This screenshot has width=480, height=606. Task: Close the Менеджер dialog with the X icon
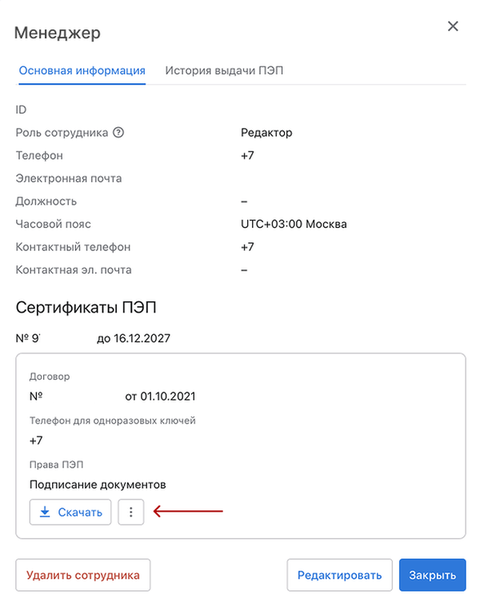[453, 26]
